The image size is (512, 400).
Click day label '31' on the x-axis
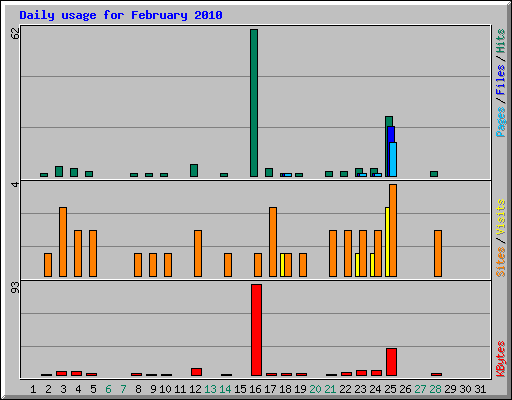tap(480, 389)
